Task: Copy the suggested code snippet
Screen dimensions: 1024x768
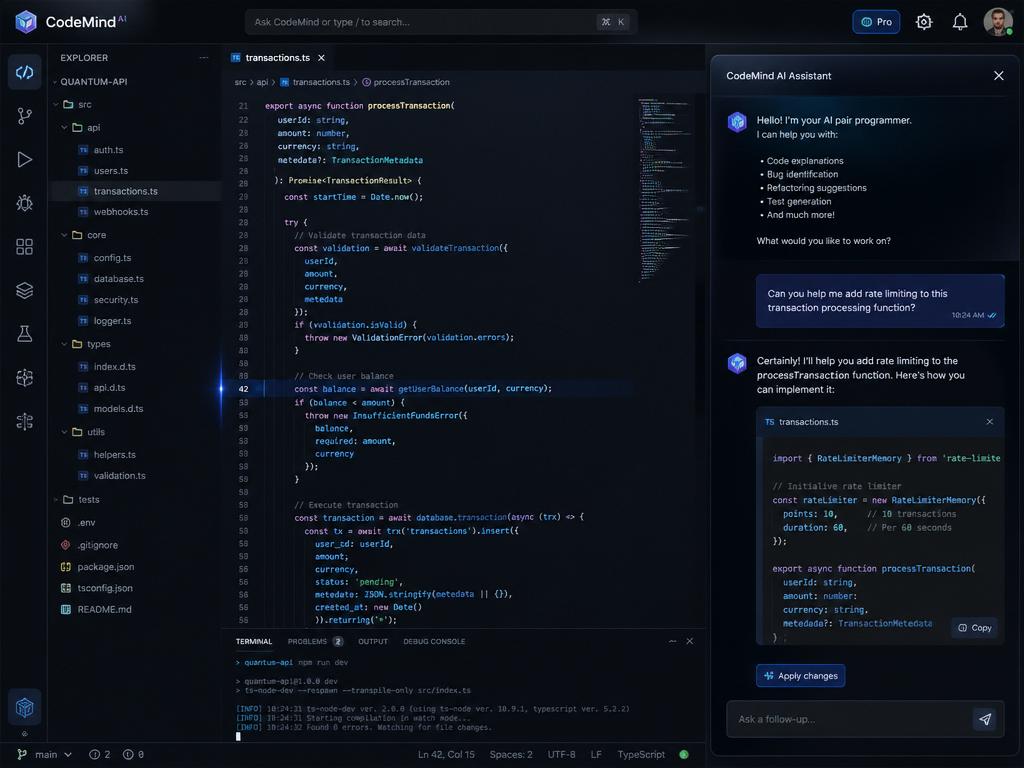Action: 974,628
